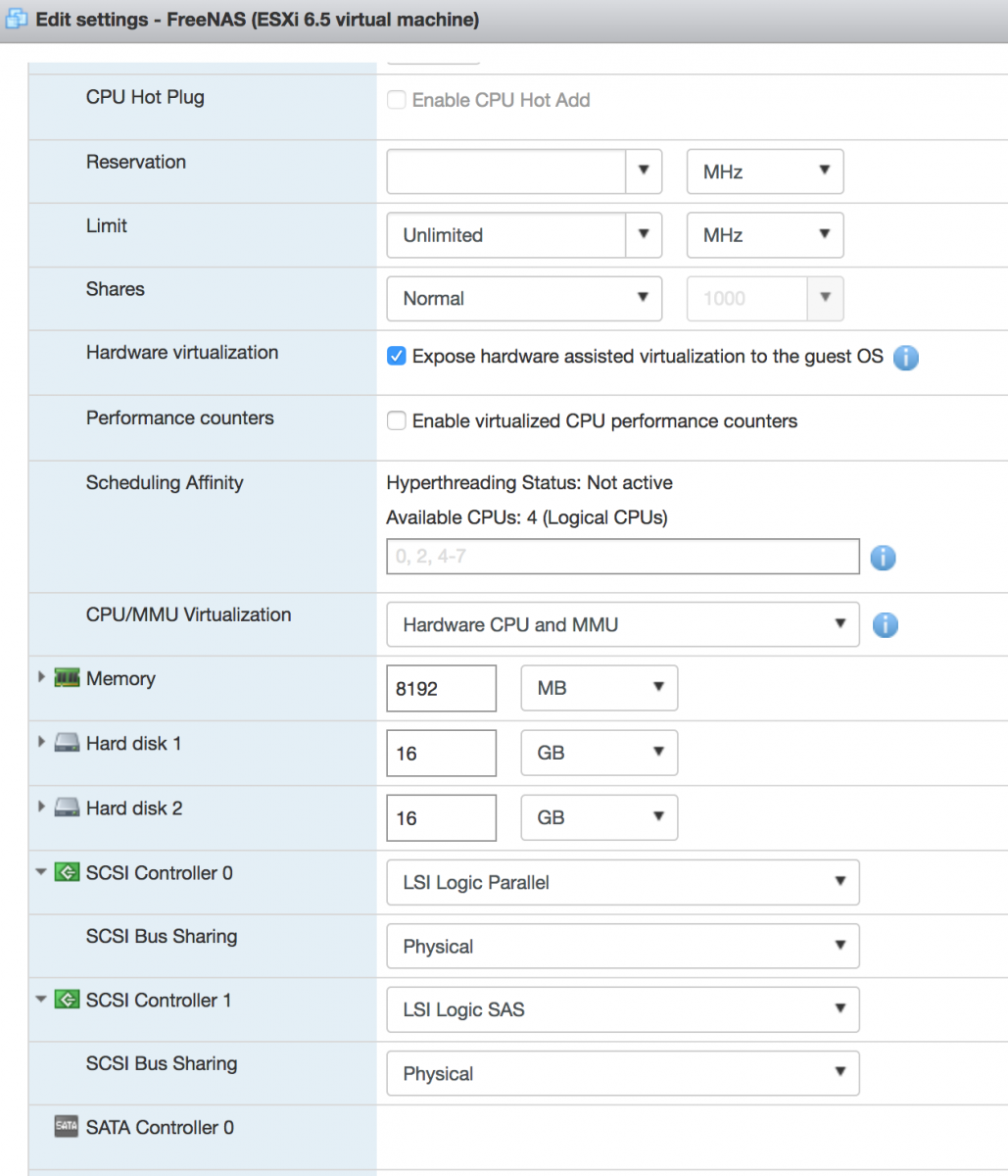The image size is (1008, 1176).
Task: Expand the Hard disk 1 section arrow
Action: pyautogui.click(x=41, y=742)
